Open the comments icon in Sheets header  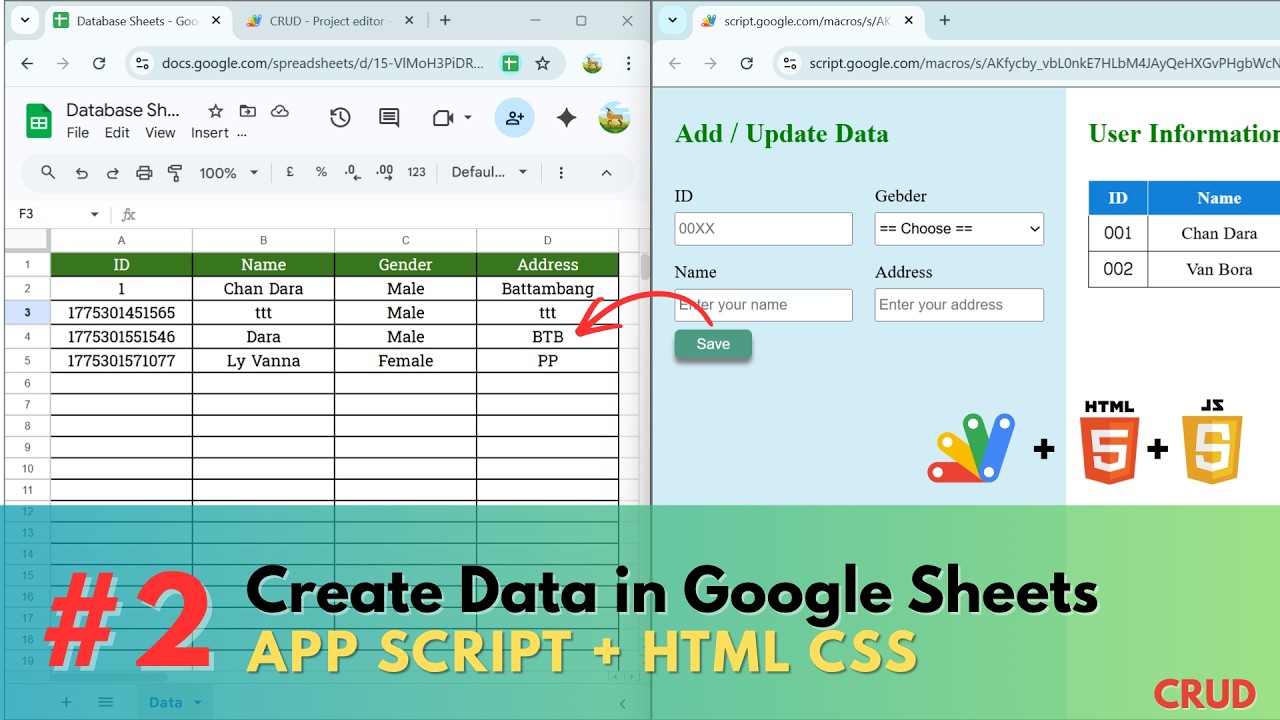point(389,118)
